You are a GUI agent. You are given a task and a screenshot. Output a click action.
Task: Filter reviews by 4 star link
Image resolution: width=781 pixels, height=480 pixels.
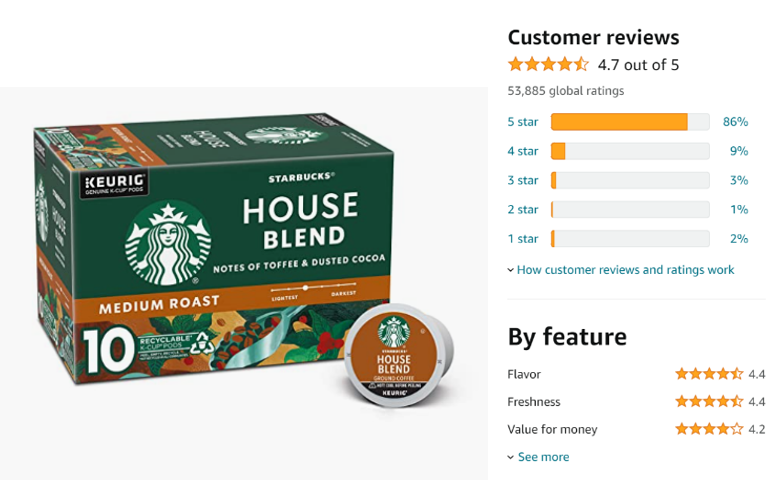(522, 151)
